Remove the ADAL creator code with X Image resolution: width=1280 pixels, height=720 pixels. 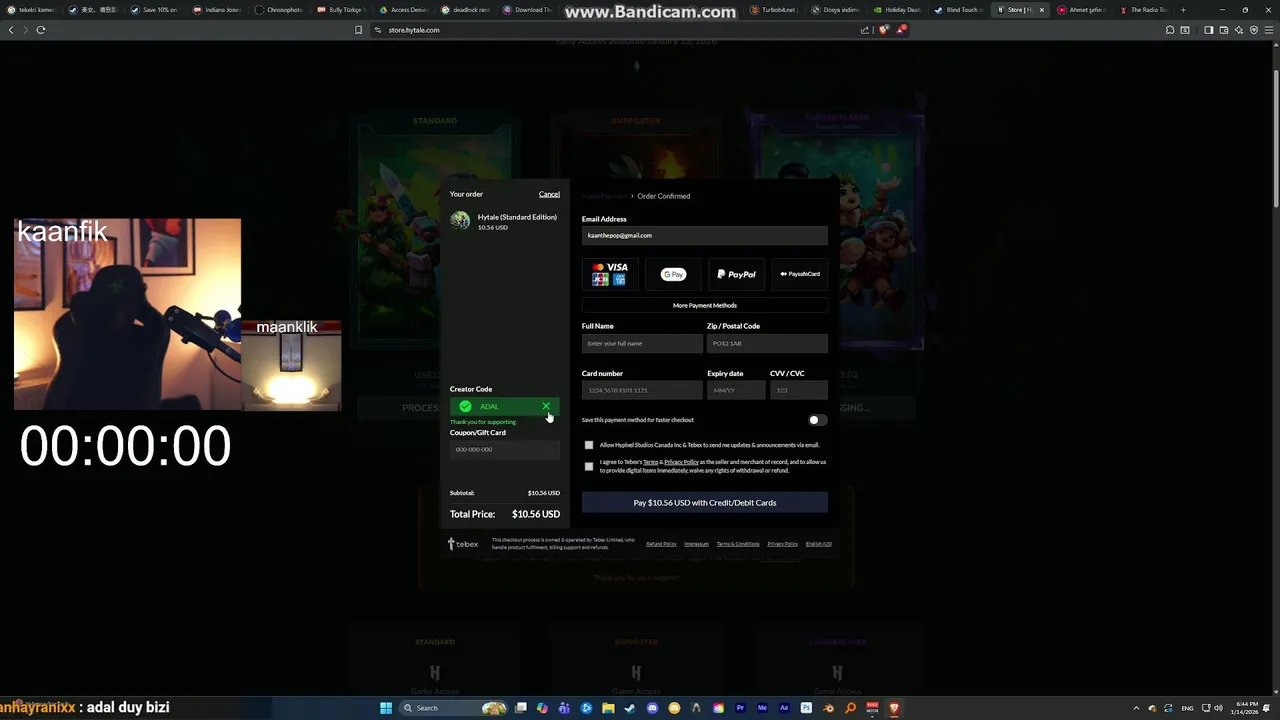pos(546,406)
